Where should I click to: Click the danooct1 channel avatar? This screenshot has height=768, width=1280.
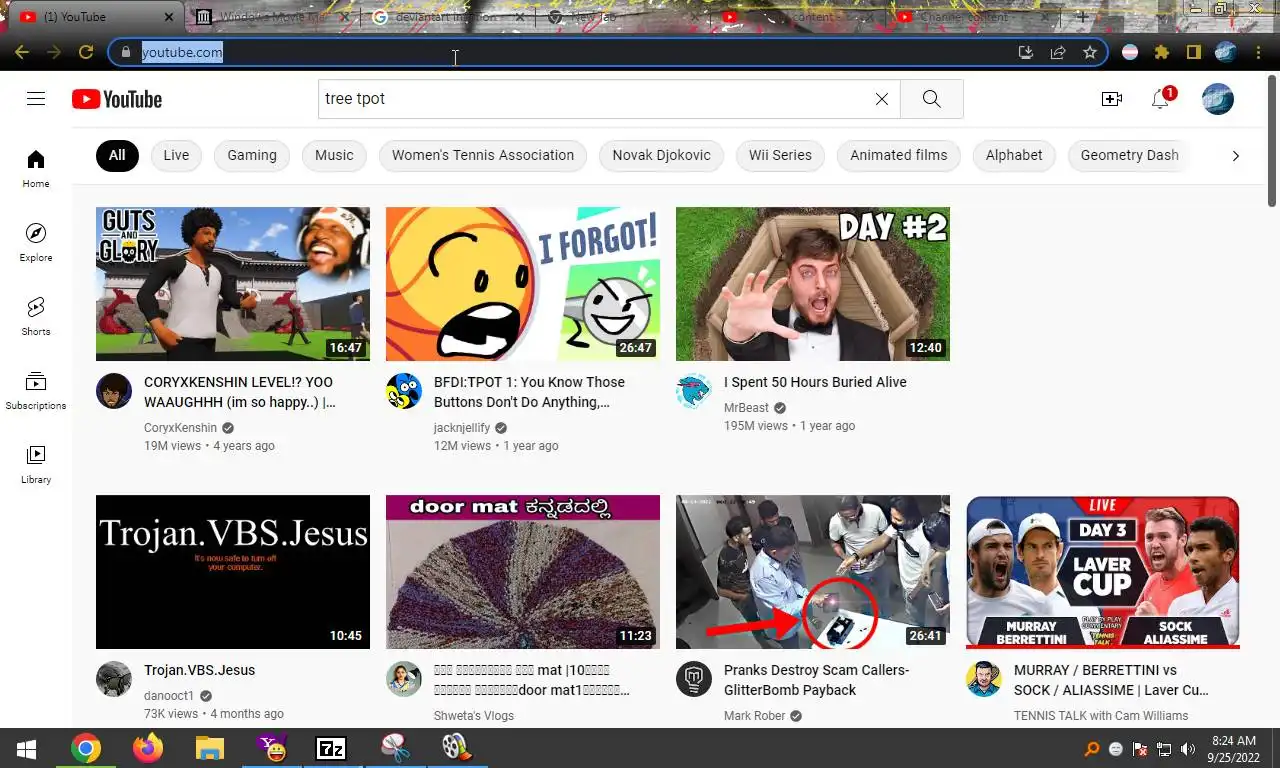click(114, 679)
